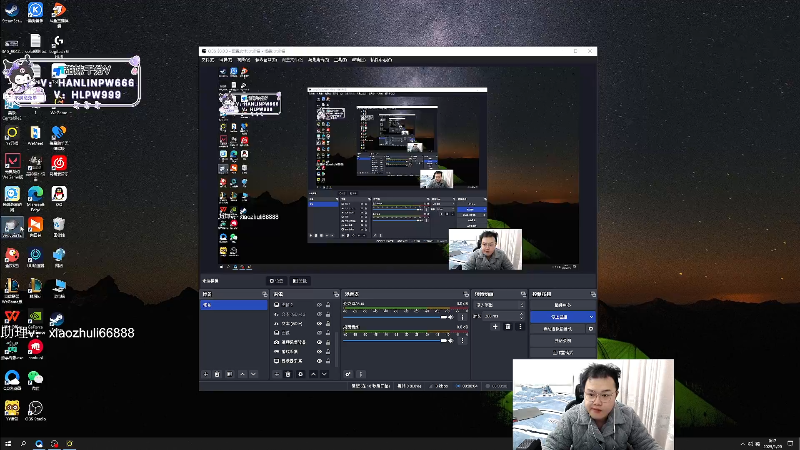This screenshot has width=800, height=450.
Task: Add a new scene with the plus icon in Scenes panel
Action: coord(206,374)
